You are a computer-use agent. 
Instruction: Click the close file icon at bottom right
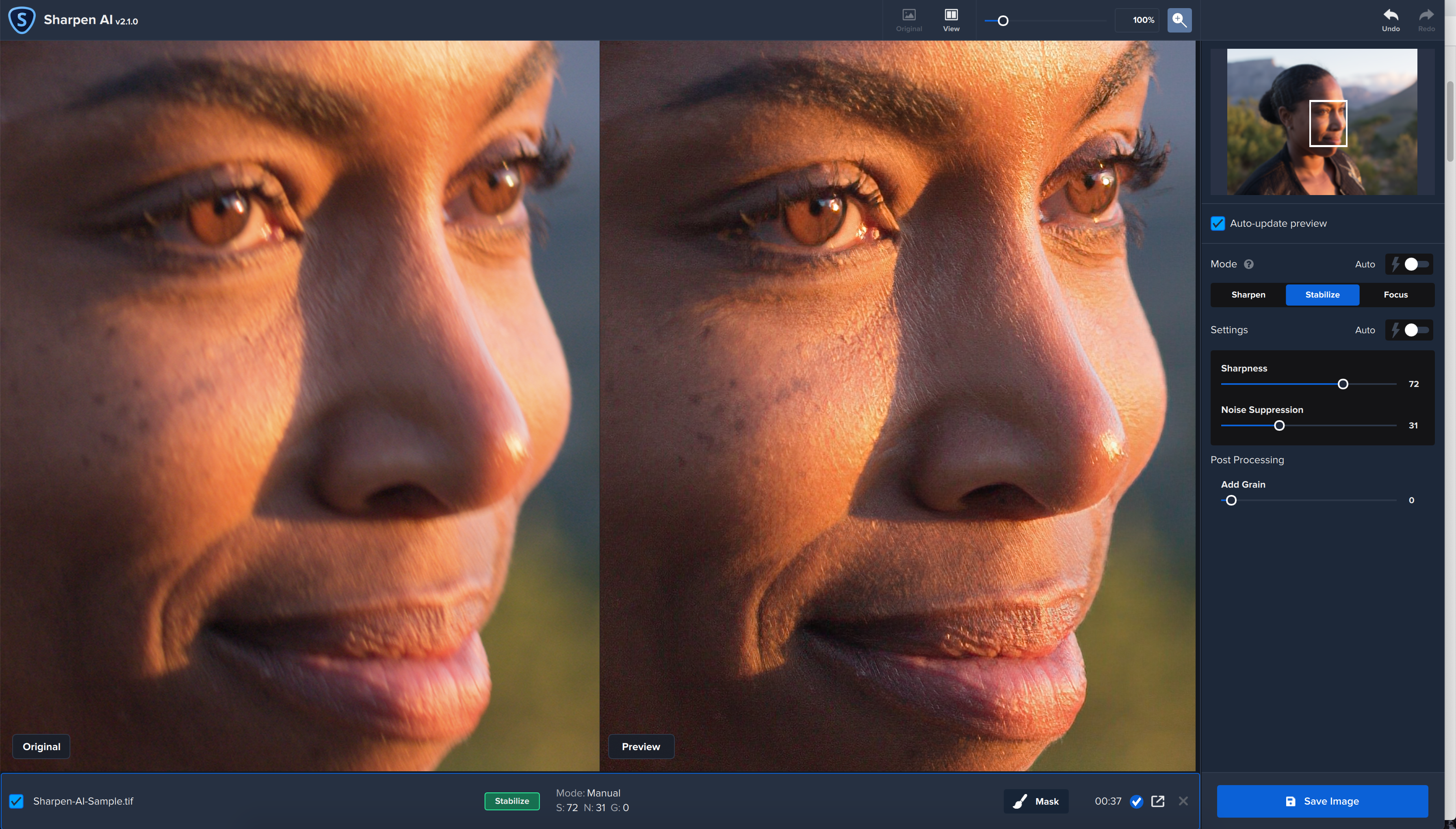click(1183, 800)
